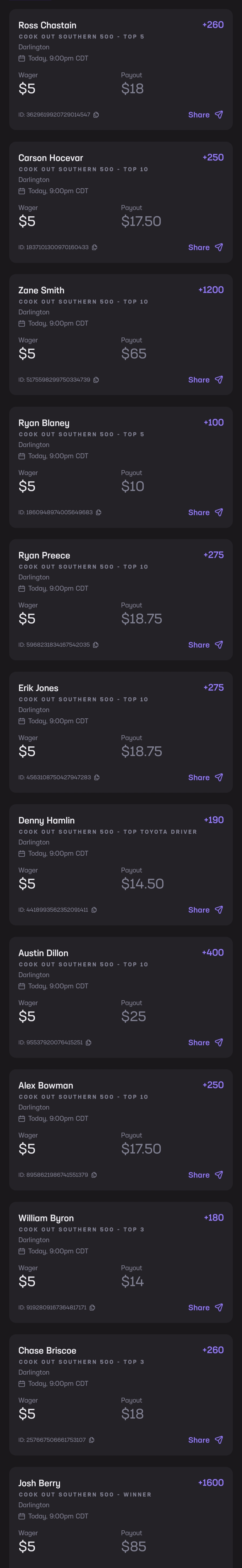
Task: Copy the Austin Dillon bet ID
Action: click(x=88, y=1043)
